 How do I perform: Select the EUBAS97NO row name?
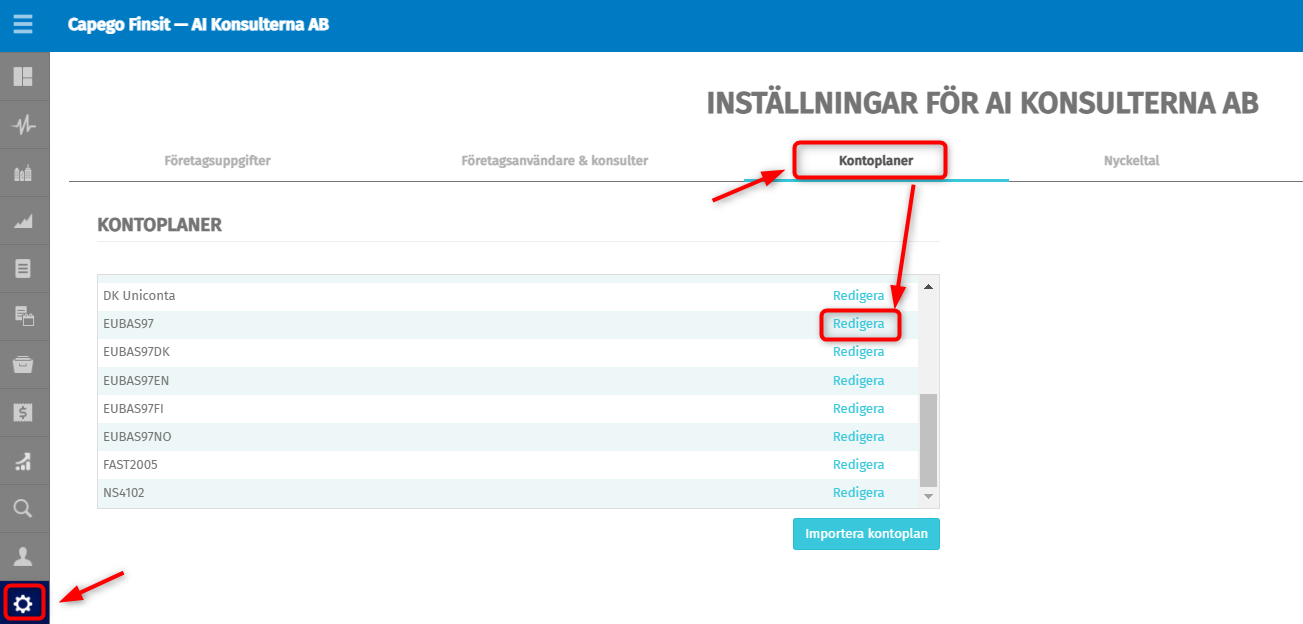click(x=138, y=436)
